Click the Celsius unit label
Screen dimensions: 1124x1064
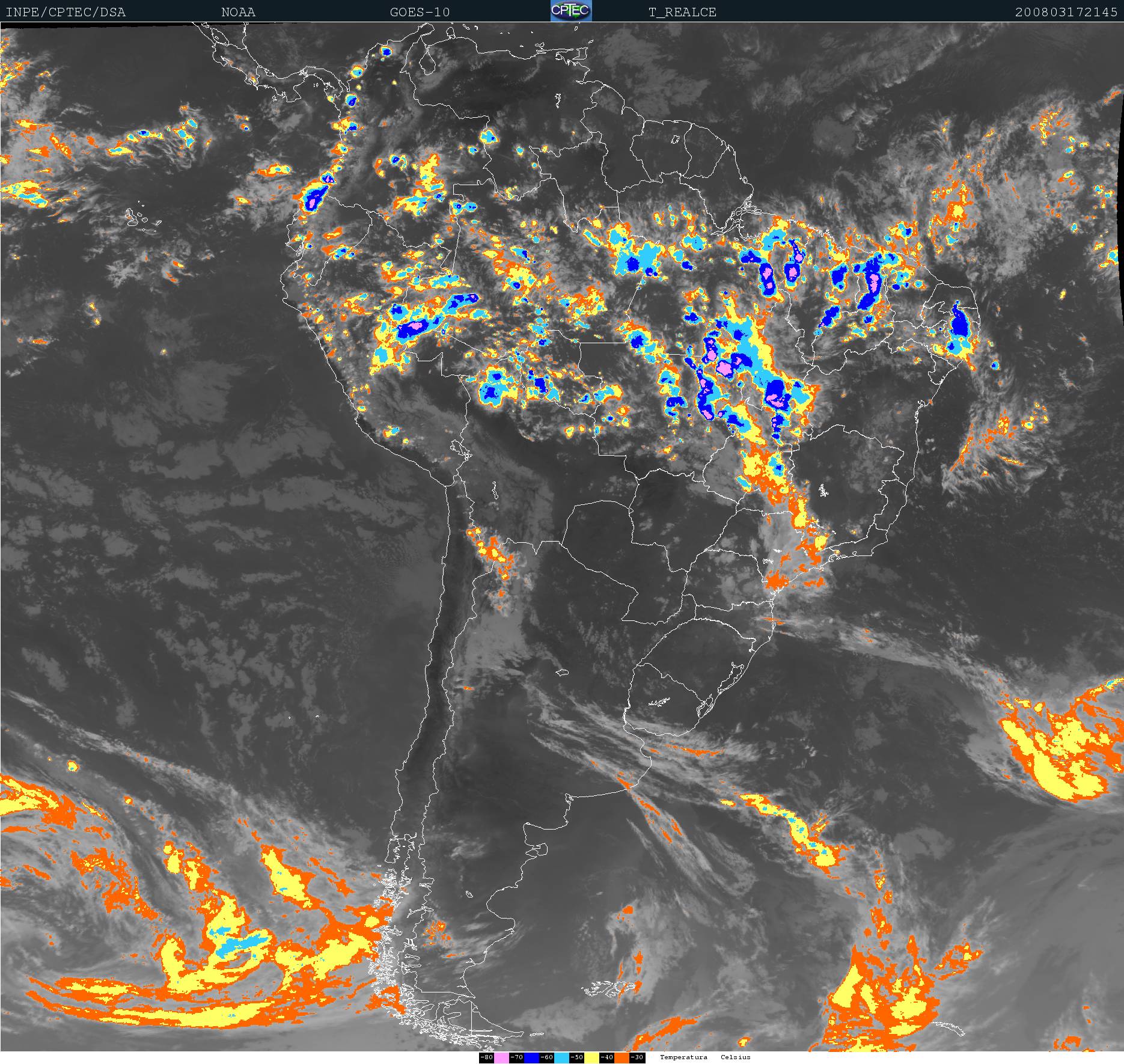click(x=736, y=1057)
